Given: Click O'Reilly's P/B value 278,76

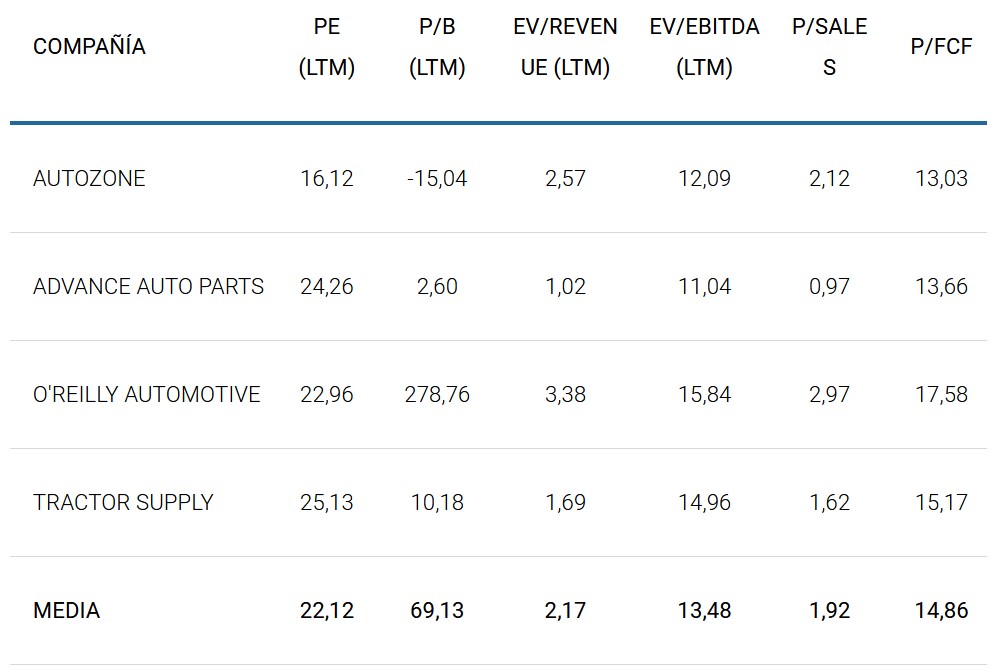Looking at the screenshot, I should point(437,395).
